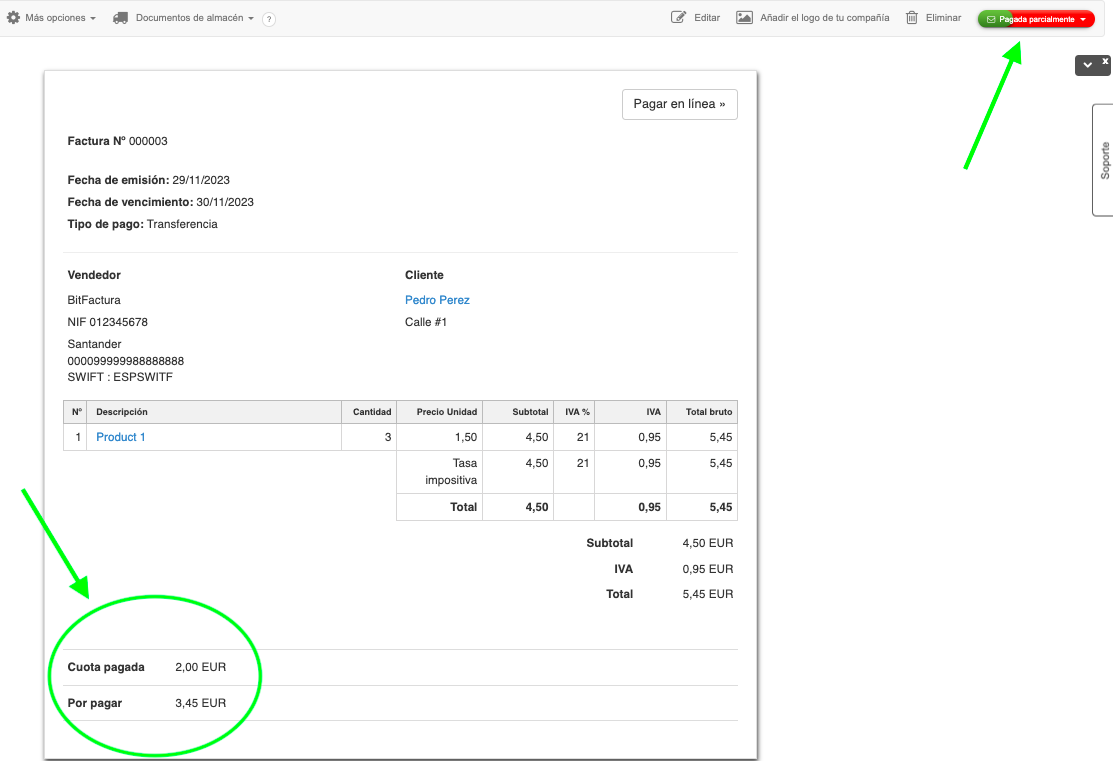Open the Pagada parcialmente status dropdown arrow
This screenshot has width=1113, height=761.
[1083, 19]
